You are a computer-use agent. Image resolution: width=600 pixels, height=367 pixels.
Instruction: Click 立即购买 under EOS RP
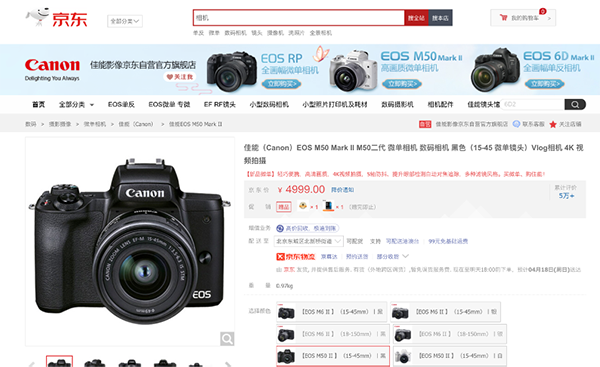[x=282, y=83]
